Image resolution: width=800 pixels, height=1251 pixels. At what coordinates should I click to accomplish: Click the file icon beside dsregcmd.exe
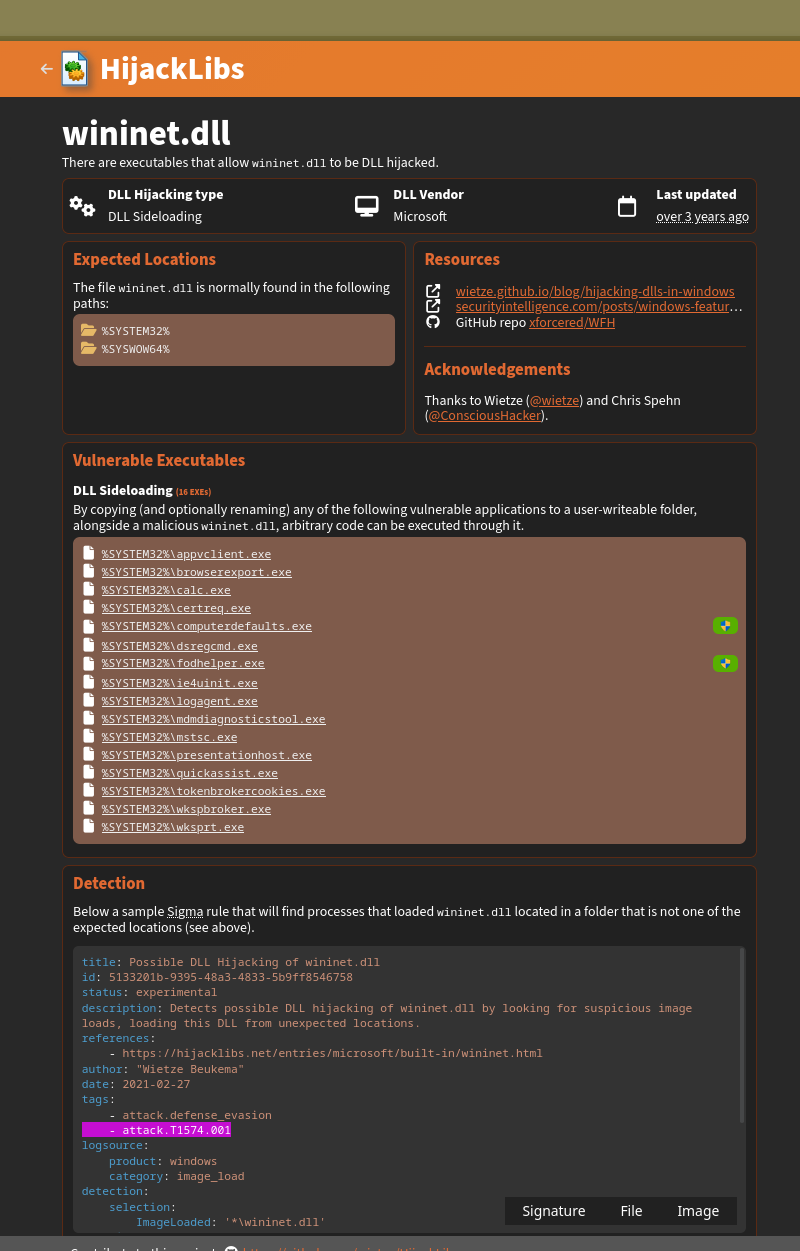tap(88, 645)
